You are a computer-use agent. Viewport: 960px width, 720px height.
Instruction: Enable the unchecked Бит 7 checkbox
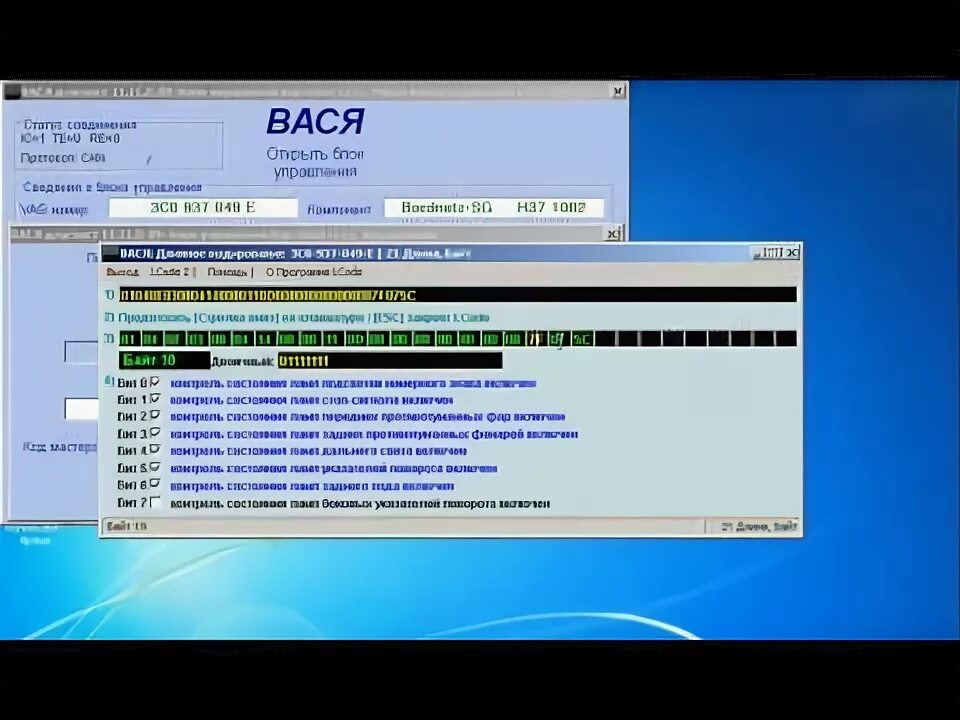(x=155, y=502)
